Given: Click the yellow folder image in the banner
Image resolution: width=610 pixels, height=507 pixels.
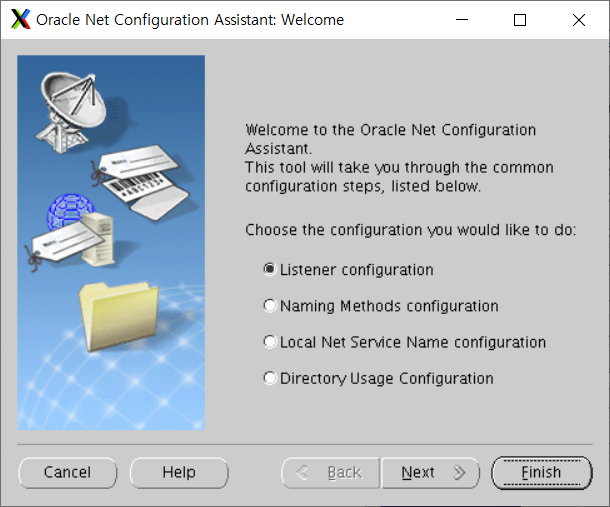Looking at the screenshot, I should pos(119,316).
